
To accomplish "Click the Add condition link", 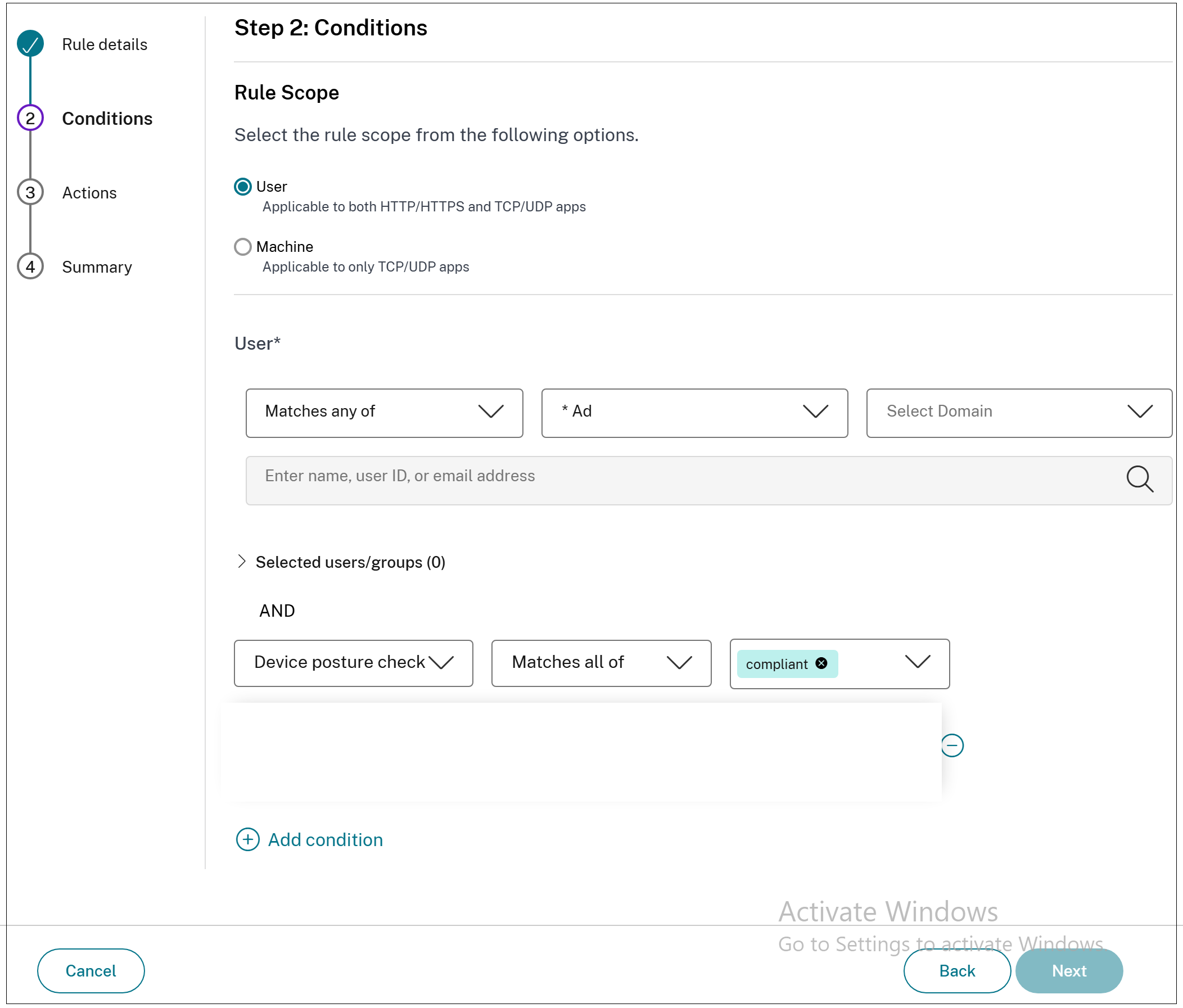I will click(326, 839).
